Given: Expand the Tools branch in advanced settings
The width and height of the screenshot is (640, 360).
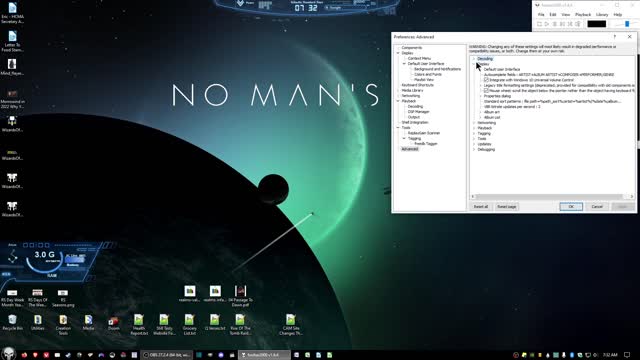Looking at the screenshot, I should (x=474, y=139).
